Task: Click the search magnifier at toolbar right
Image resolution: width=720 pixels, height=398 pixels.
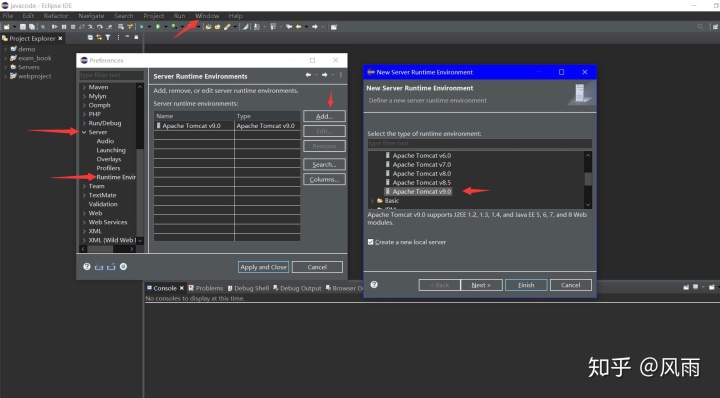Action: coord(700,27)
